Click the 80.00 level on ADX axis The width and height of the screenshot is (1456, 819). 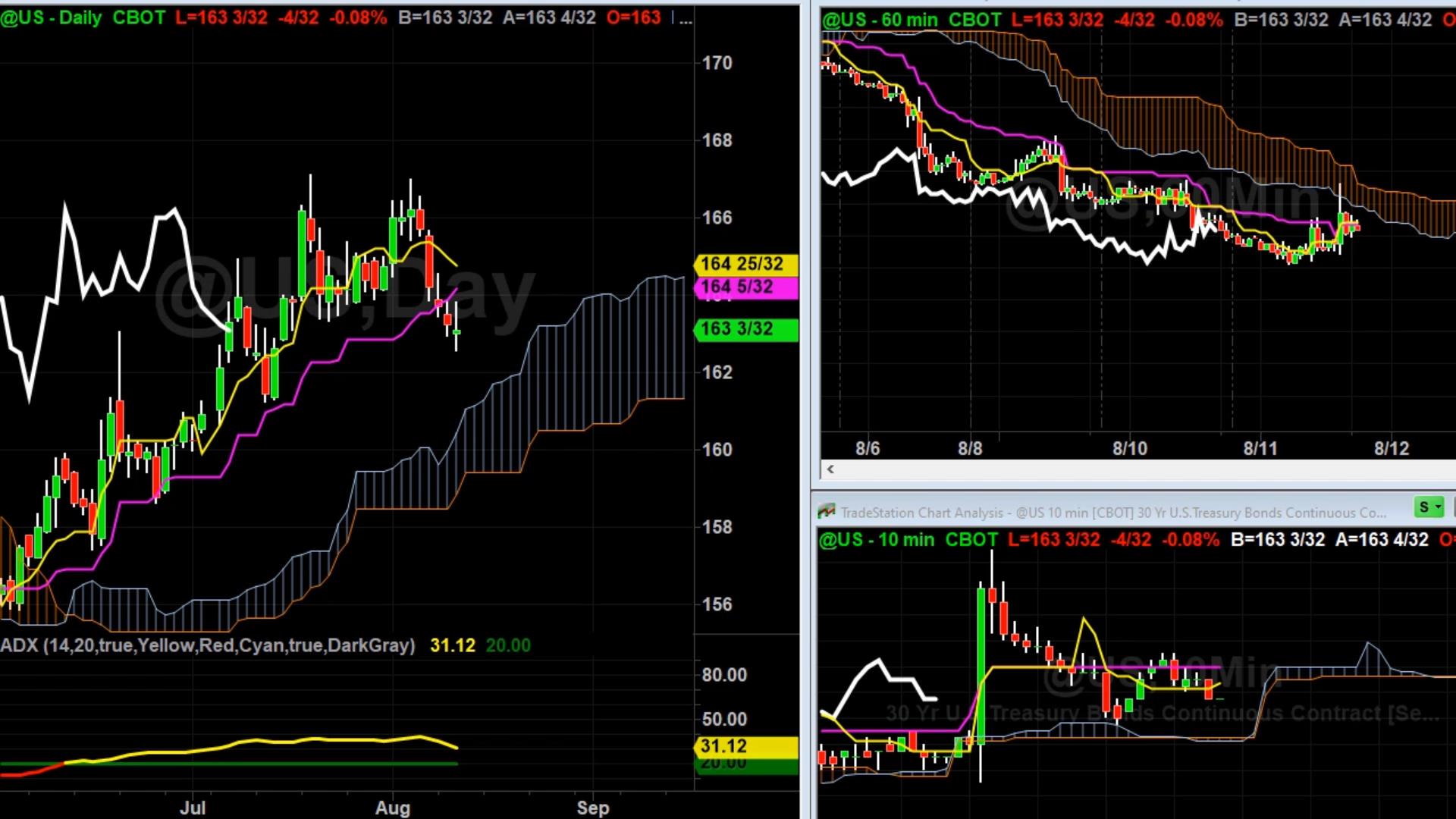pyautogui.click(x=724, y=675)
